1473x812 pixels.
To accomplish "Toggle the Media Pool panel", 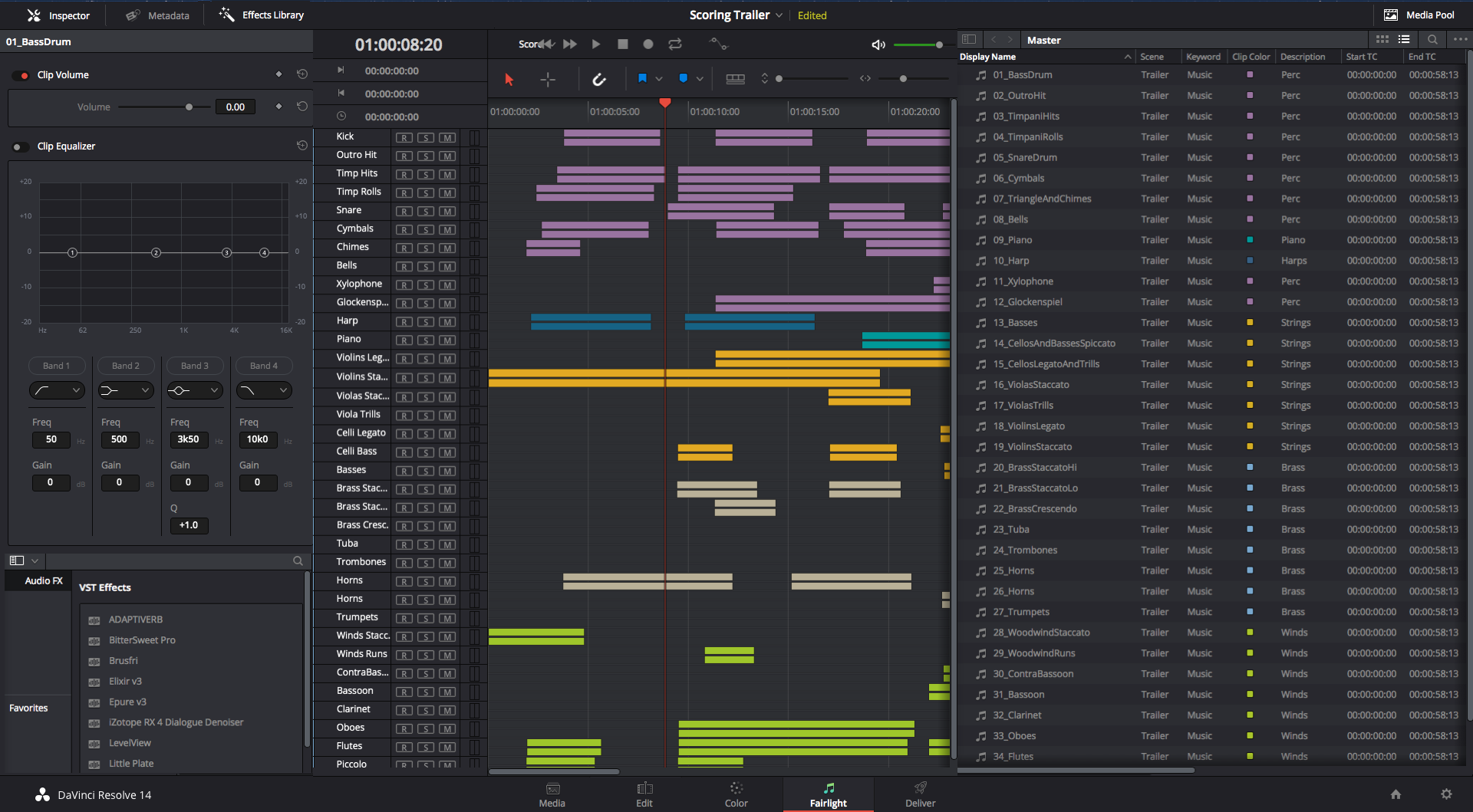I will (x=1419, y=15).
